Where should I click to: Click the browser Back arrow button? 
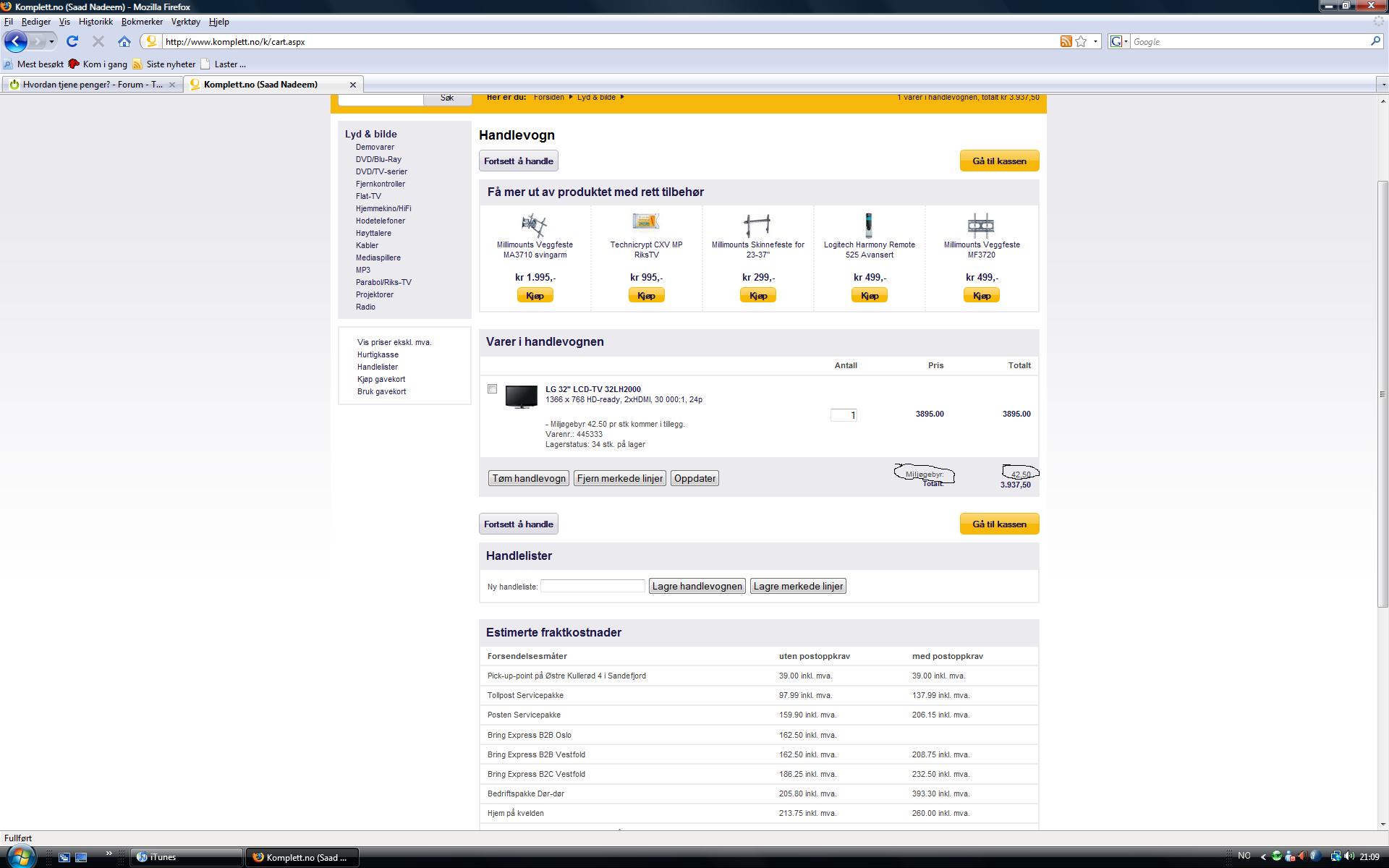tap(16, 41)
